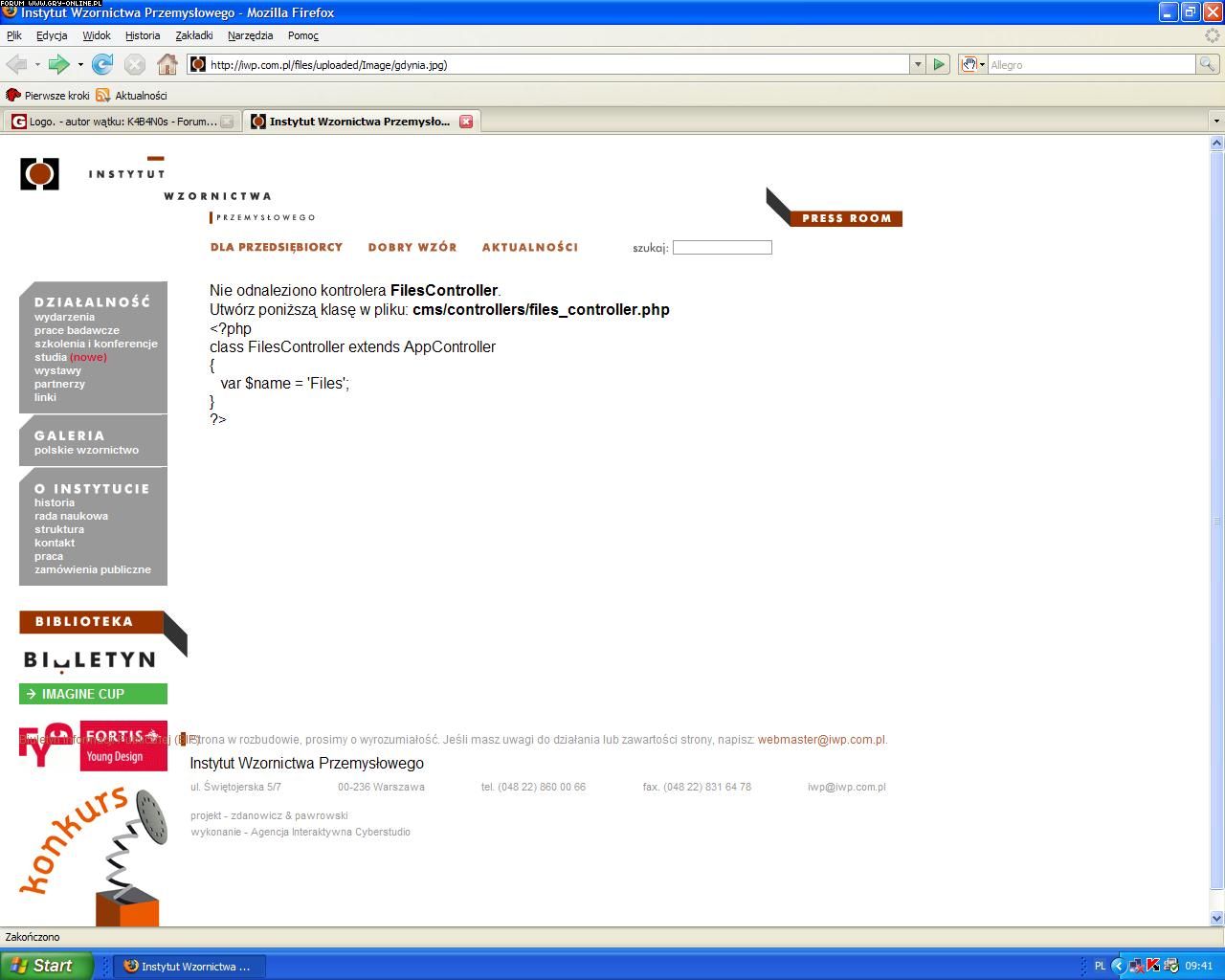The image size is (1225, 980).
Task: Click the Reload page icon
Action: point(102,64)
